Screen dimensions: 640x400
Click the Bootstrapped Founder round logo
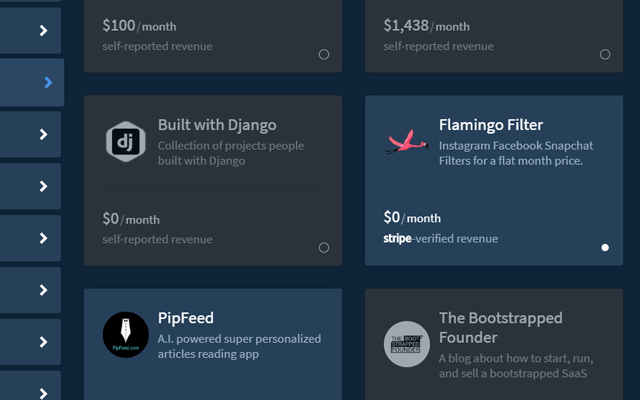406,343
